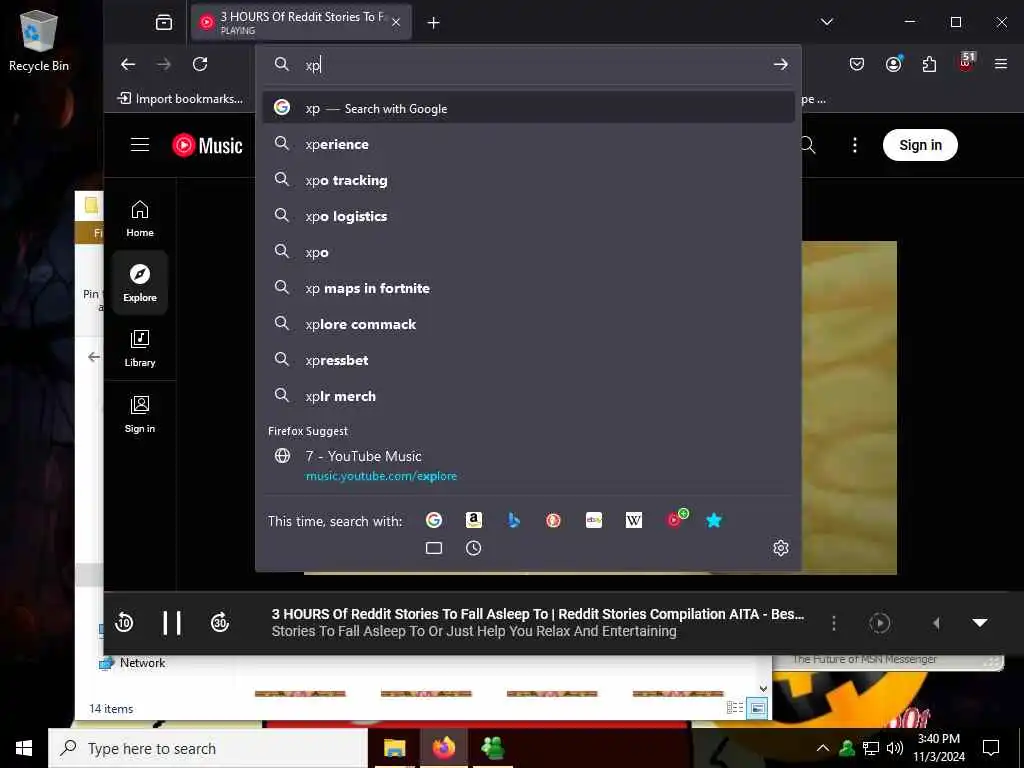This screenshot has width=1024, height=768.
Task: Search with Bing engine icon
Action: click(x=514, y=520)
